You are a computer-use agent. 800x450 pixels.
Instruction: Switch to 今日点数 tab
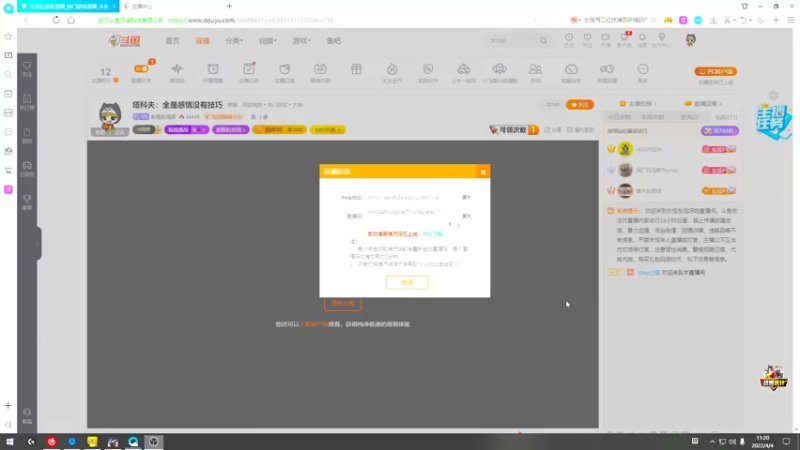coord(619,117)
